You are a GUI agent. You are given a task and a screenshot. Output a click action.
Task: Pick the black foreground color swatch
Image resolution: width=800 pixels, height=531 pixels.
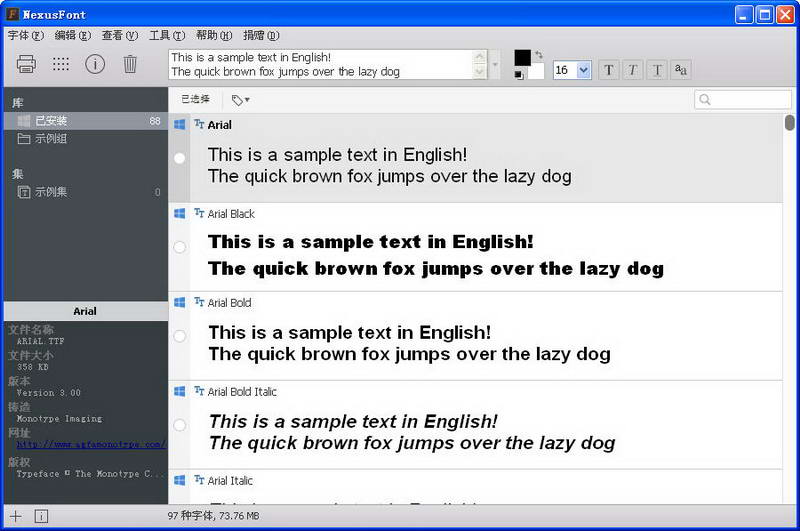pyautogui.click(x=522, y=57)
